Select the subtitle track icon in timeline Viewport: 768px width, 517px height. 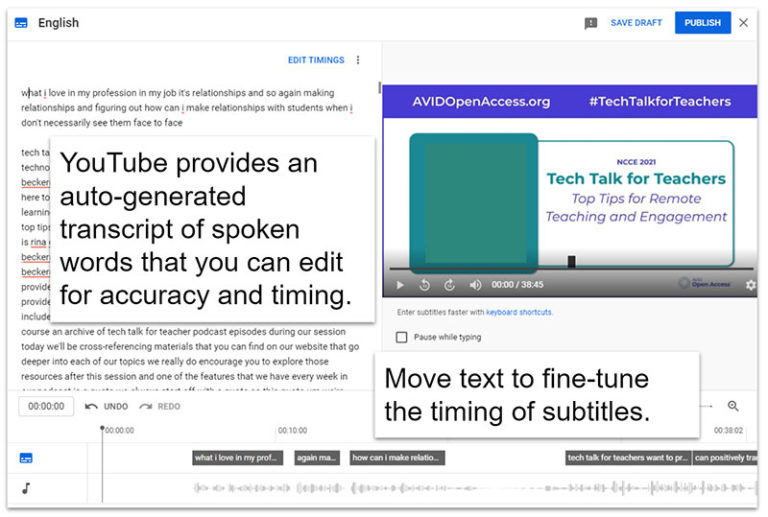[x=26, y=458]
